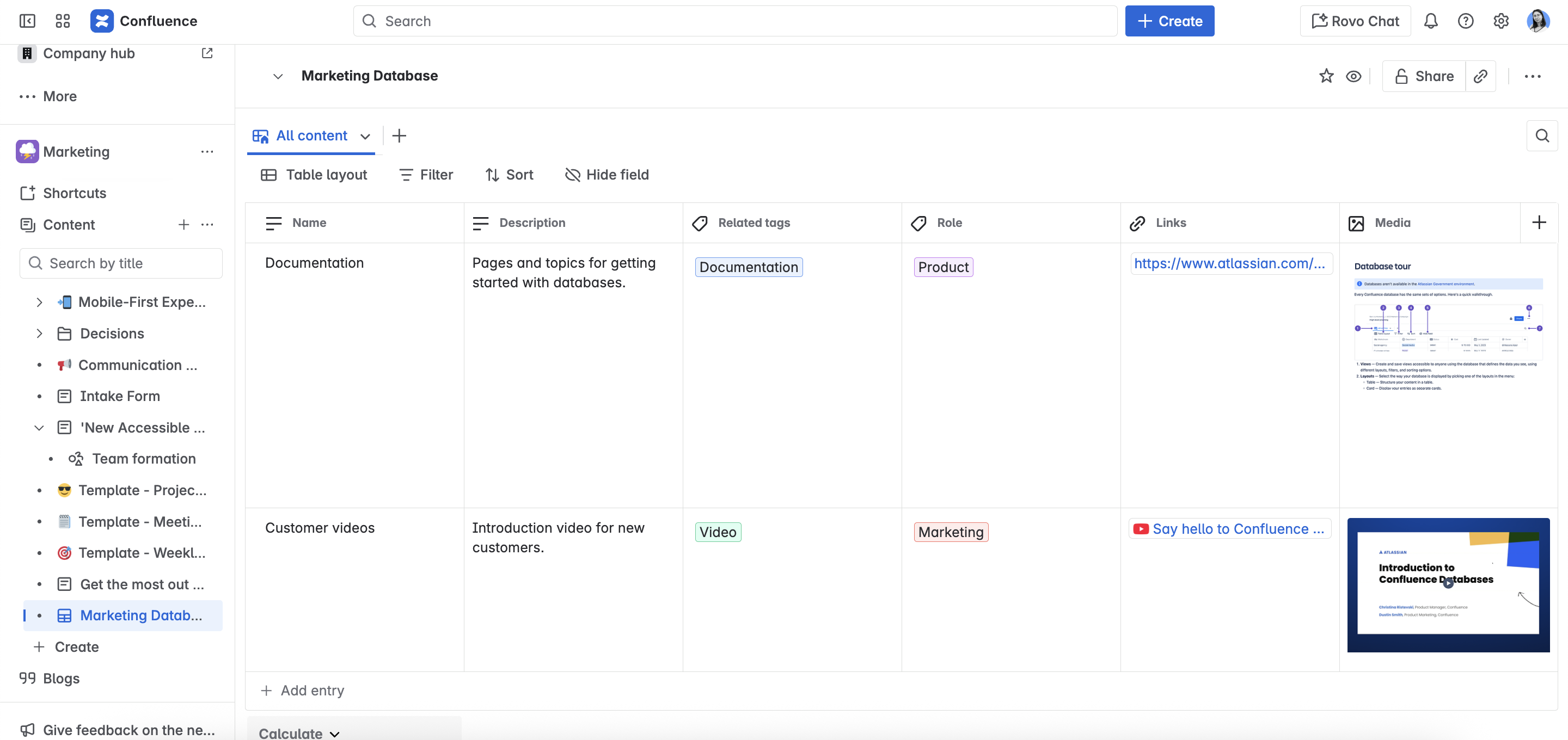Create content with plus beside Content
This screenshot has width=1568, height=740.
click(183, 225)
